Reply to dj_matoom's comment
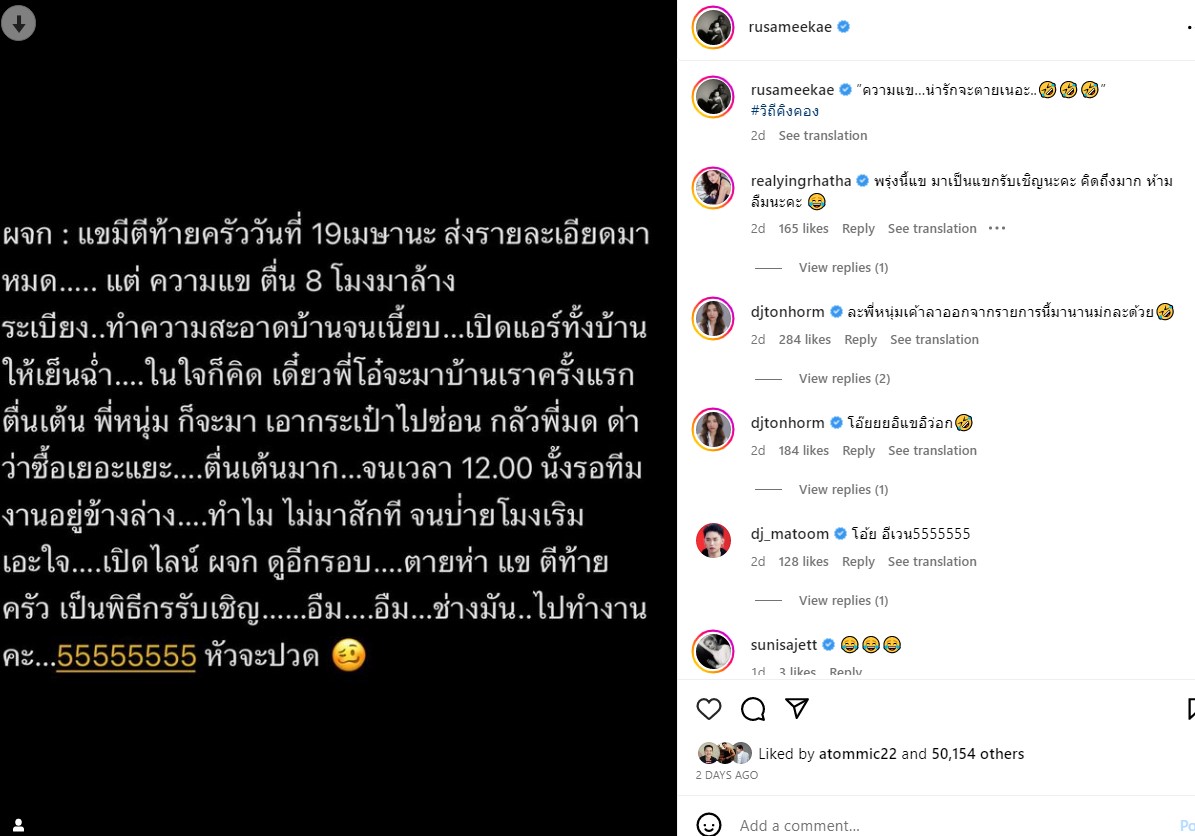Viewport: 1195px width, 836px height. point(858,562)
